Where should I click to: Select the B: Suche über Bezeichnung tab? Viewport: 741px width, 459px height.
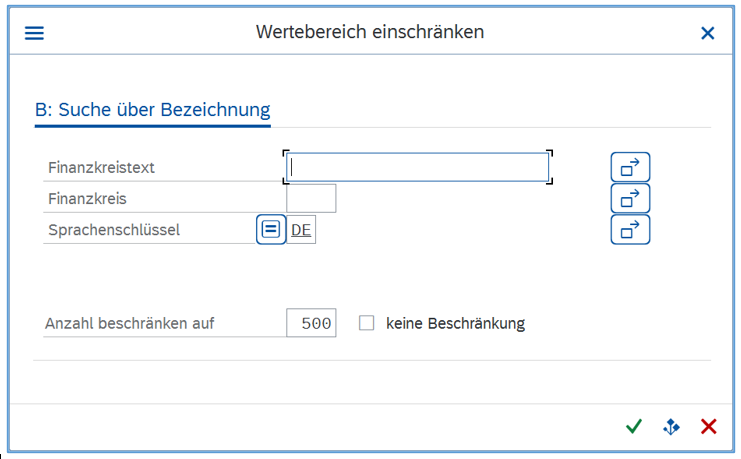[152, 110]
